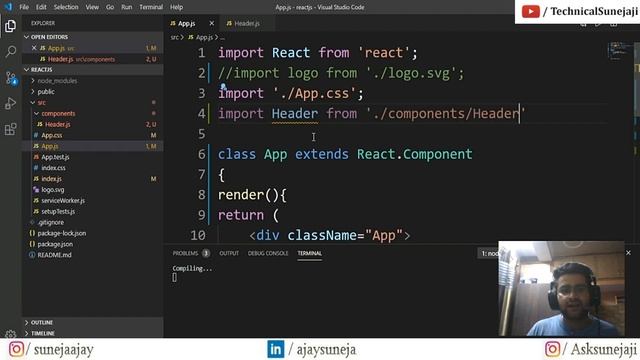Screen dimensions: 640x360
Task: Open package-lock.json file
Action: pyautogui.click(x=93, y=233)
